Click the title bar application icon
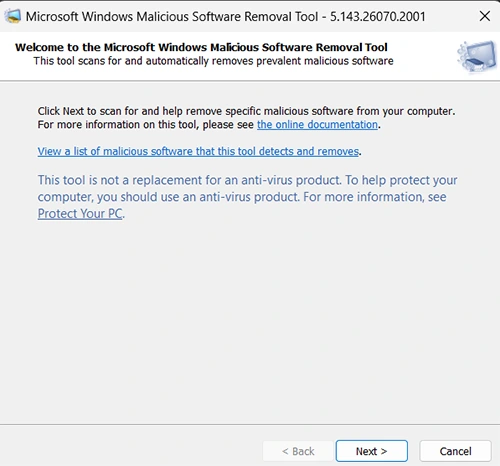This screenshot has width=500, height=466. click(13, 16)
